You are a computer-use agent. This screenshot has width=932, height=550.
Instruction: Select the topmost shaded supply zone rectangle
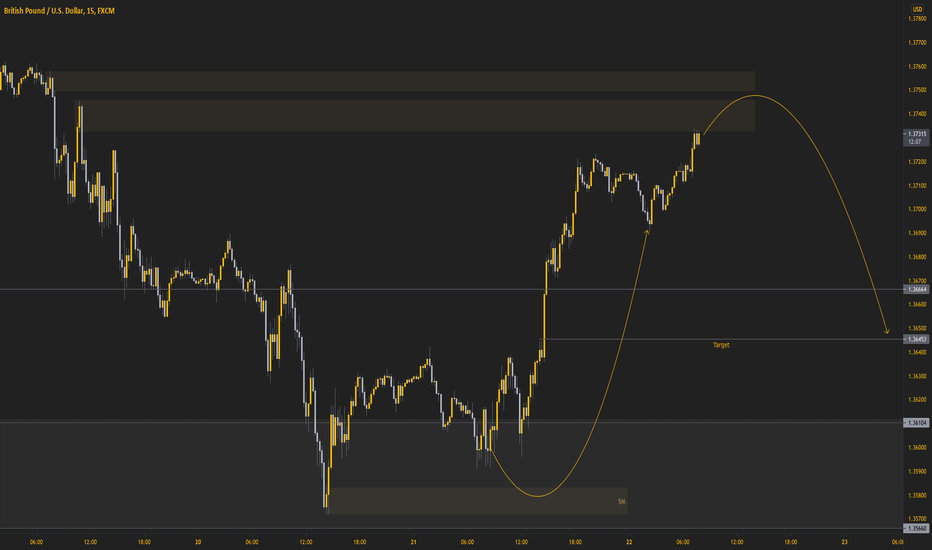coord(403,81)
